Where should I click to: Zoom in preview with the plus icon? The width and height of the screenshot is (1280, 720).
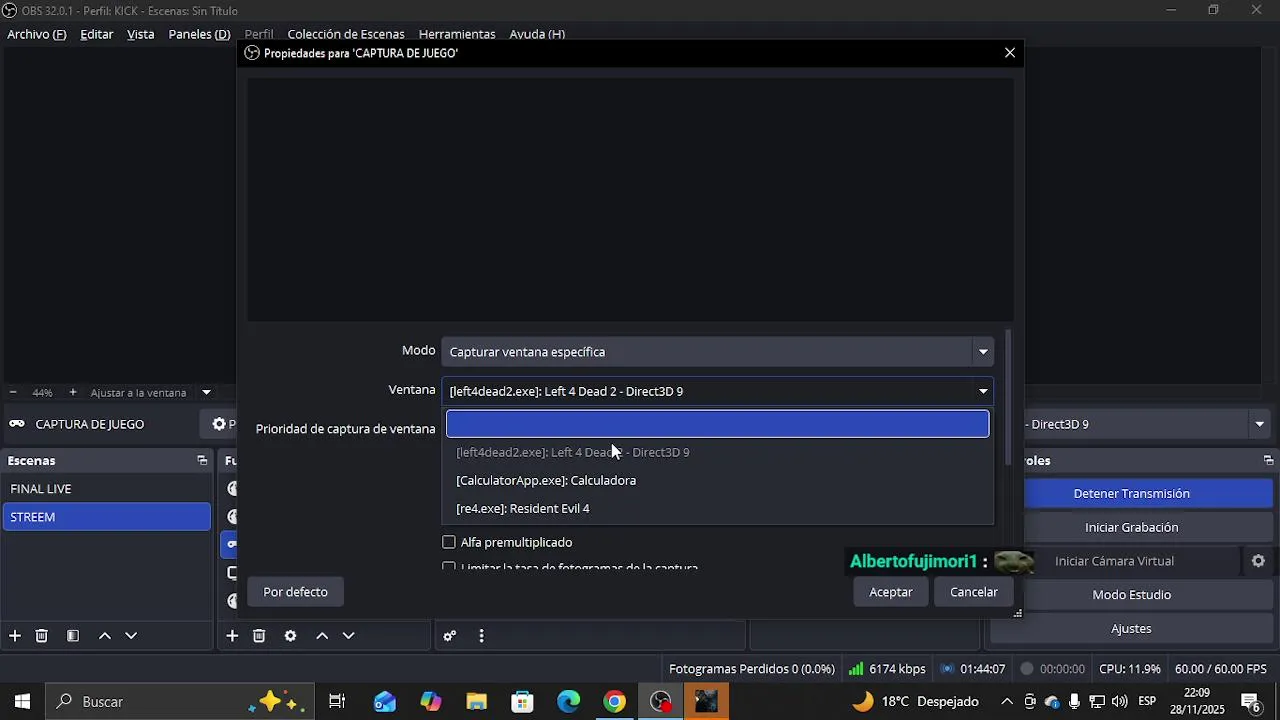point(72,393)
